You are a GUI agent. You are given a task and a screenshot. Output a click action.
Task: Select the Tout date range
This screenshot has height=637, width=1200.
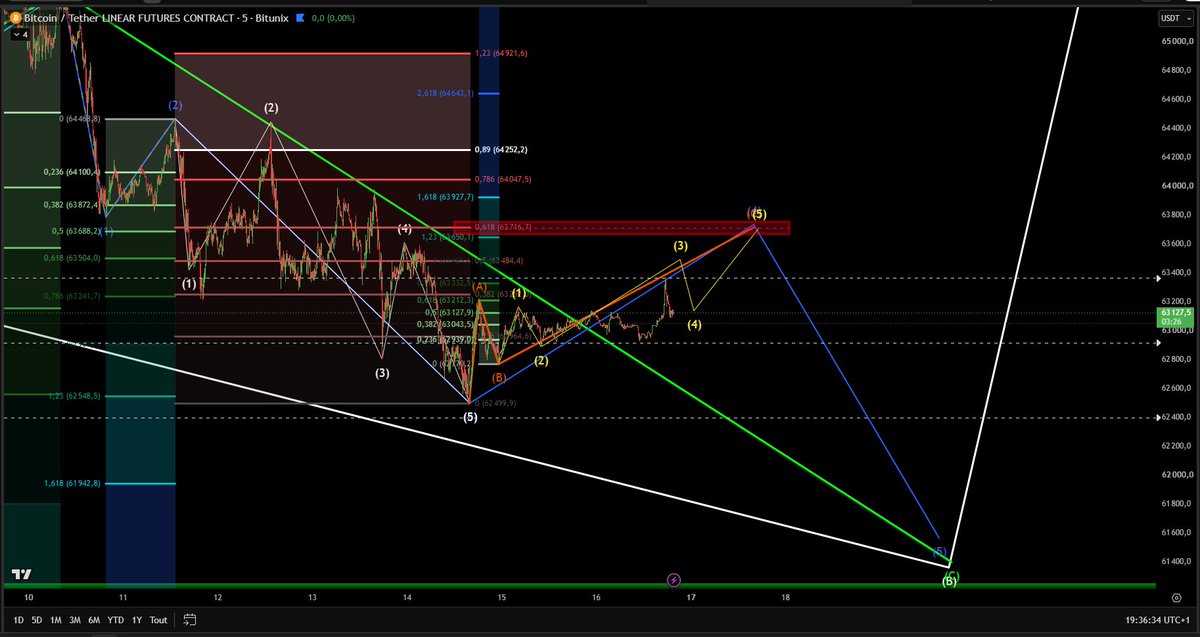coord(159,620)
